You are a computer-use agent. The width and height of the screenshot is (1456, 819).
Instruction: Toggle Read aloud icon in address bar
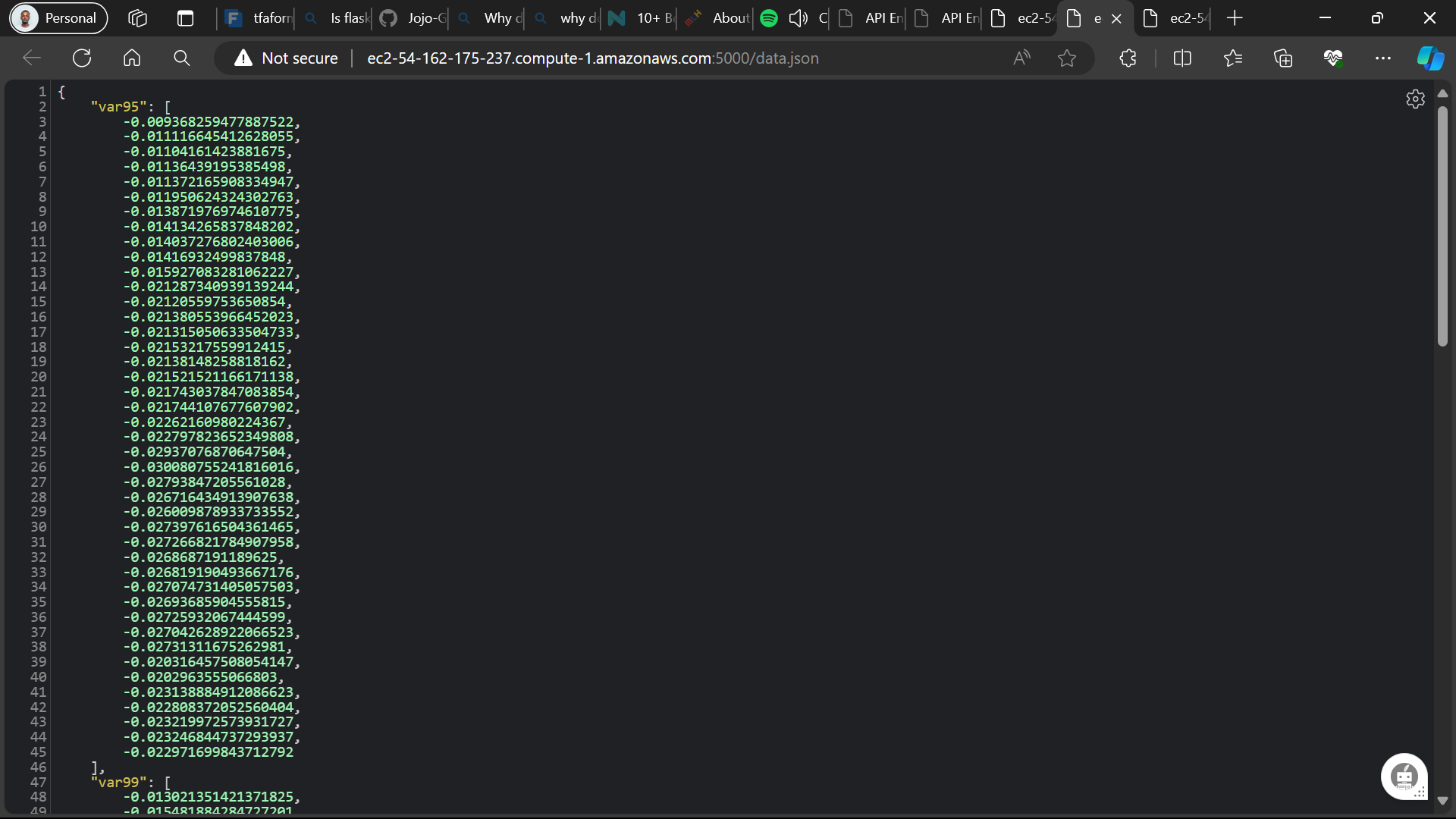(x=1021, y=58)
